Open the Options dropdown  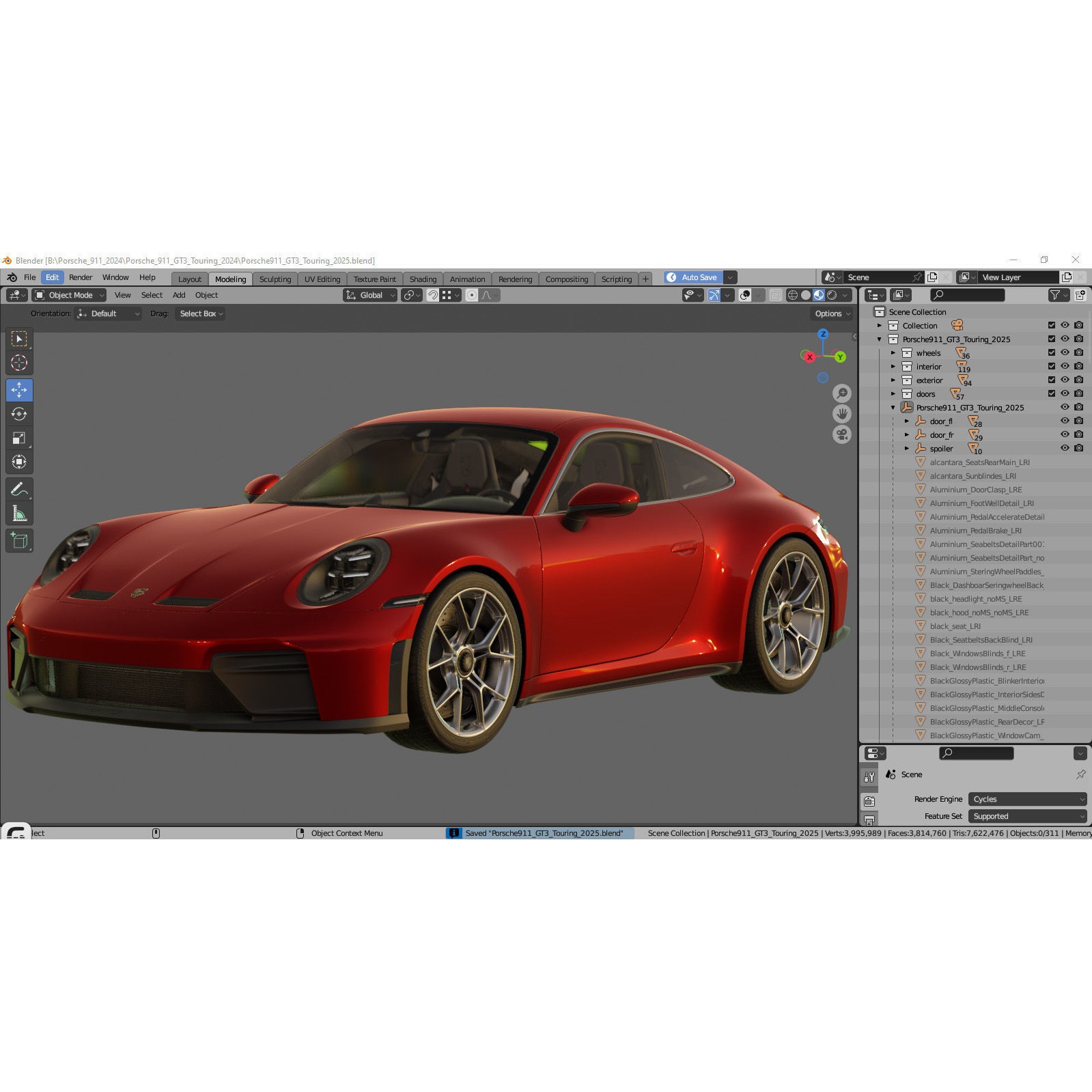tap(832, 313)
